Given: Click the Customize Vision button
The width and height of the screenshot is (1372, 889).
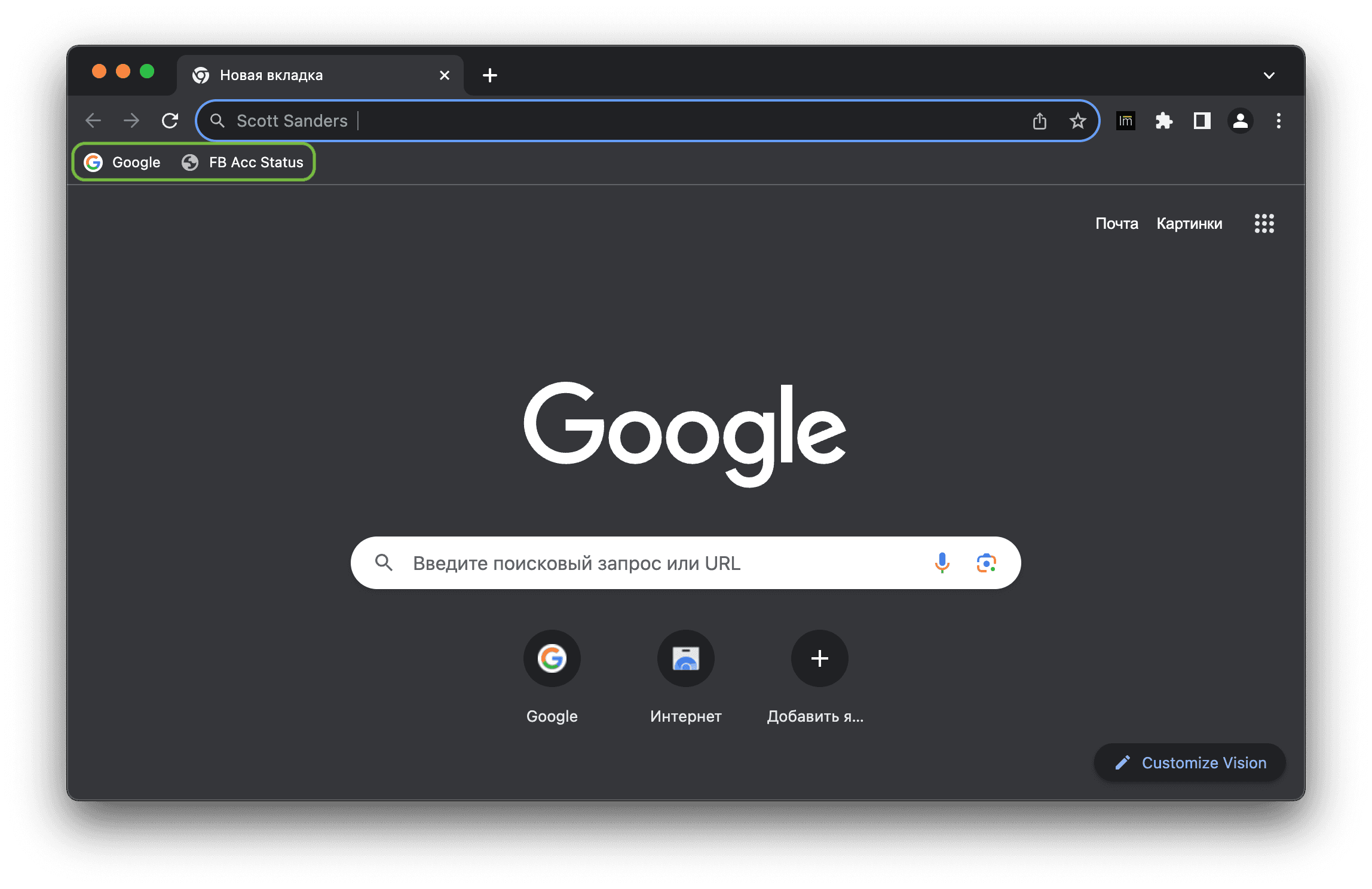Looking at the screenshot, I should [1190, 762].
